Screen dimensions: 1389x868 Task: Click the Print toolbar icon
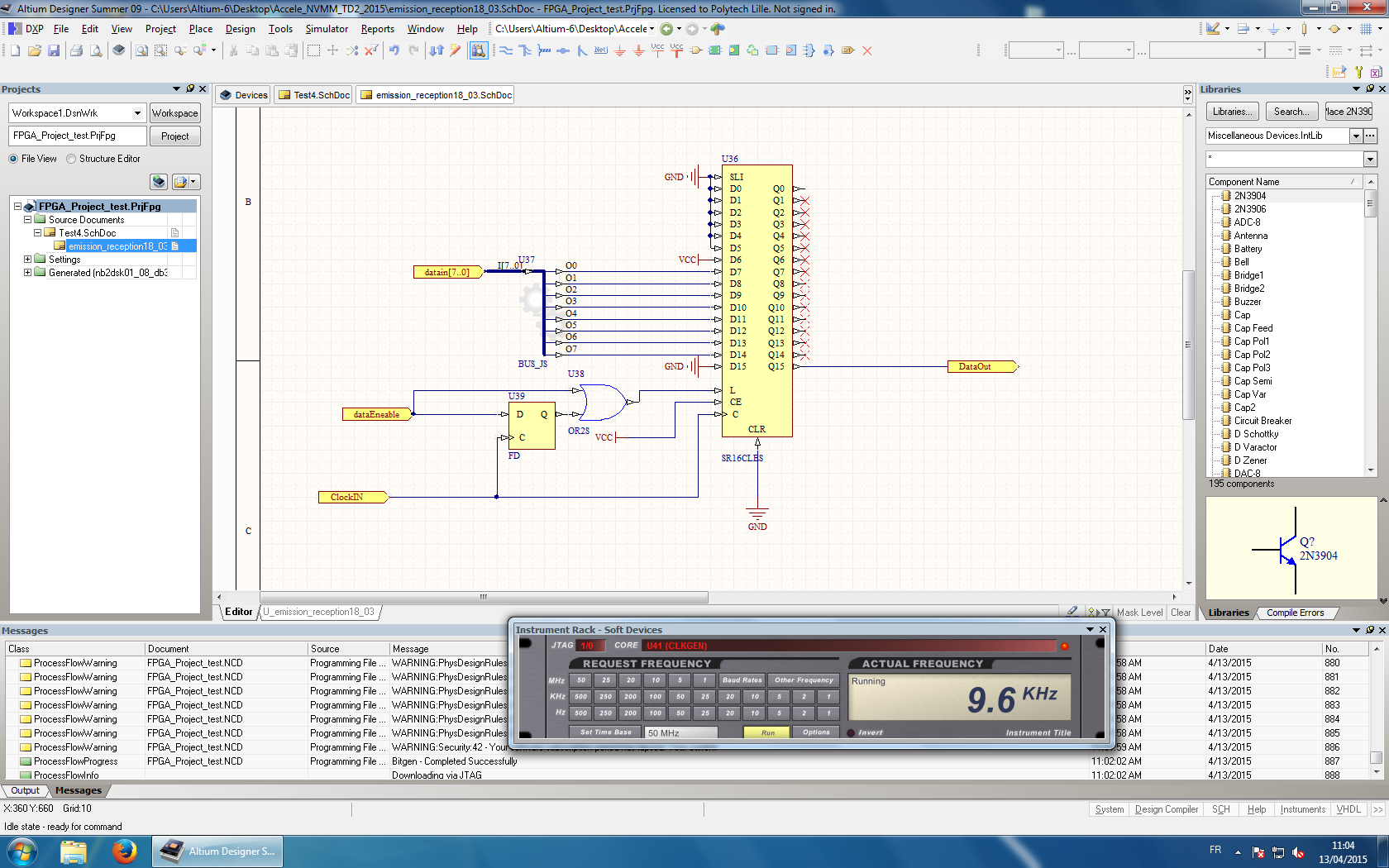tap(76, 50)
